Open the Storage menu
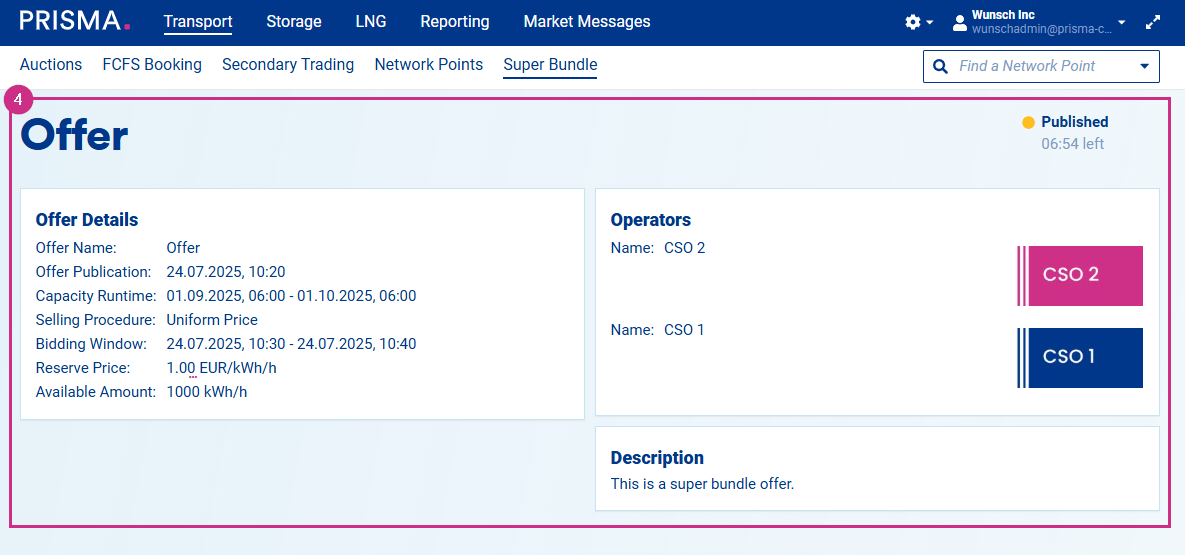The width and height of the screenshot is (1185, 555). [x=294, y=21]
